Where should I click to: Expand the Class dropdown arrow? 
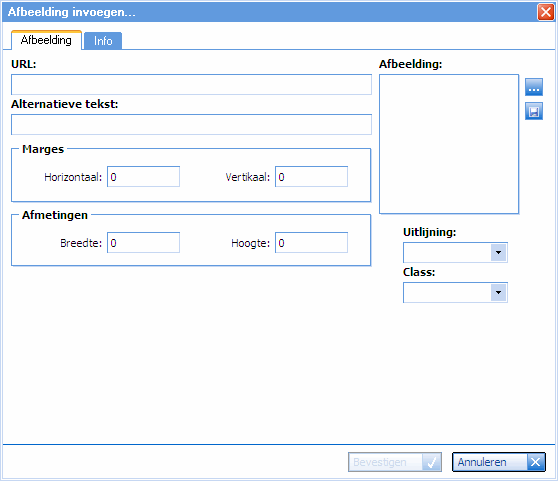[498, 292]
